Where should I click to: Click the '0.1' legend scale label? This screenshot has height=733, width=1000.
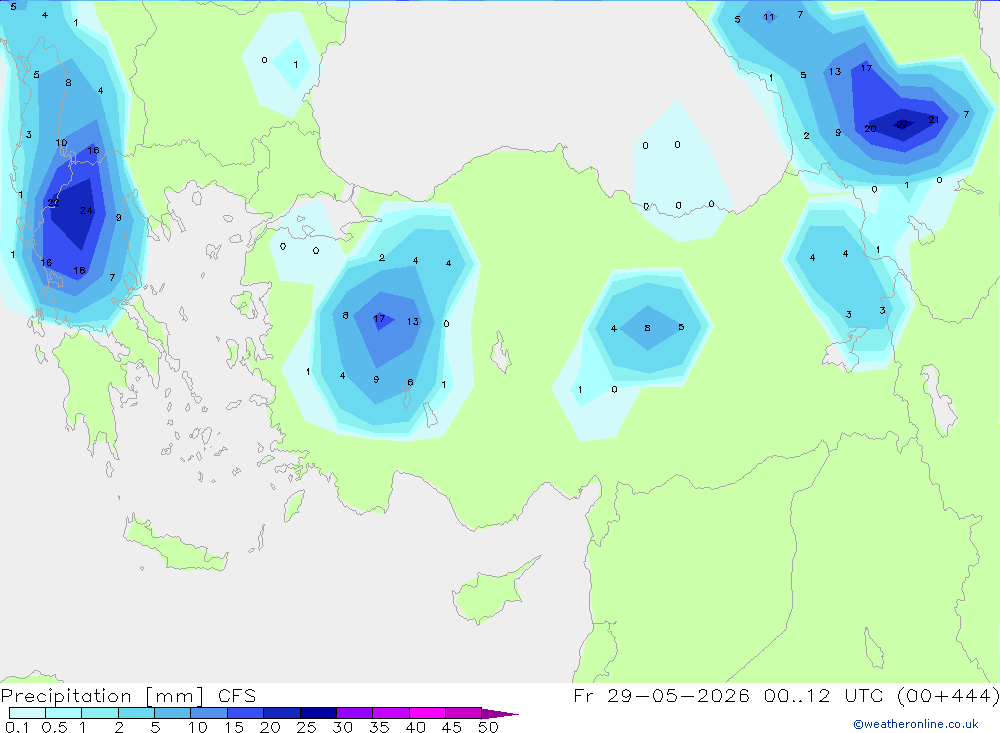pyautogui.click(x=17, y=727)
